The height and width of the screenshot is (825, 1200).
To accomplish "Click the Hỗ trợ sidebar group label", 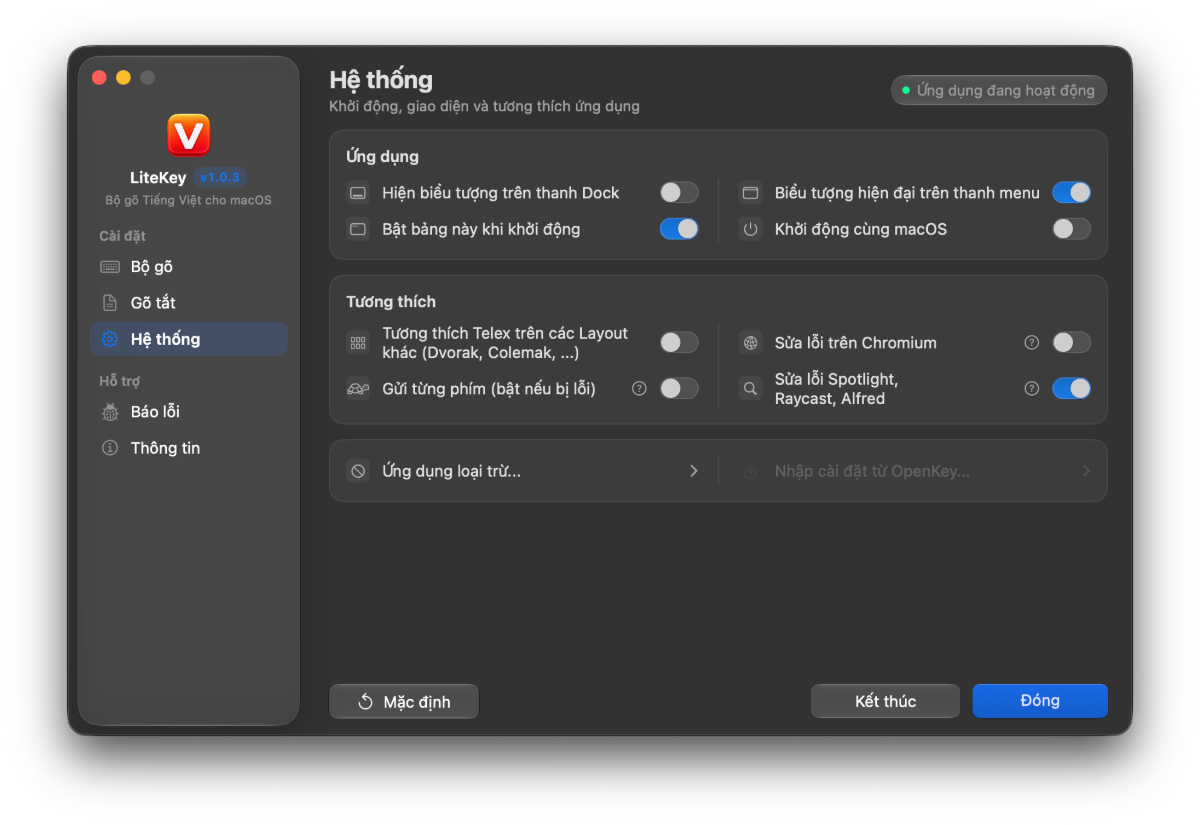I will 119,381.
